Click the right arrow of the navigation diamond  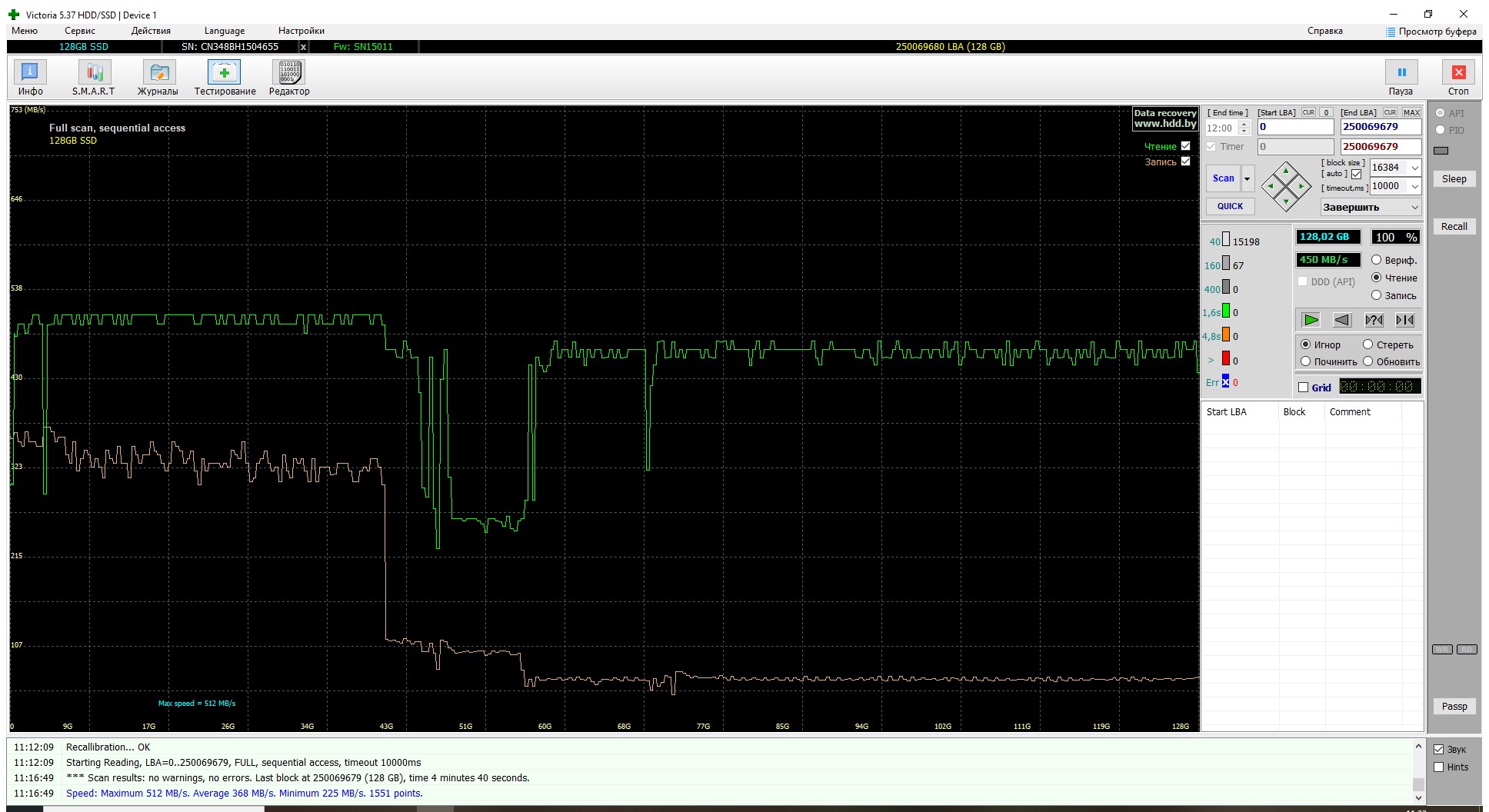[1301, 186]
